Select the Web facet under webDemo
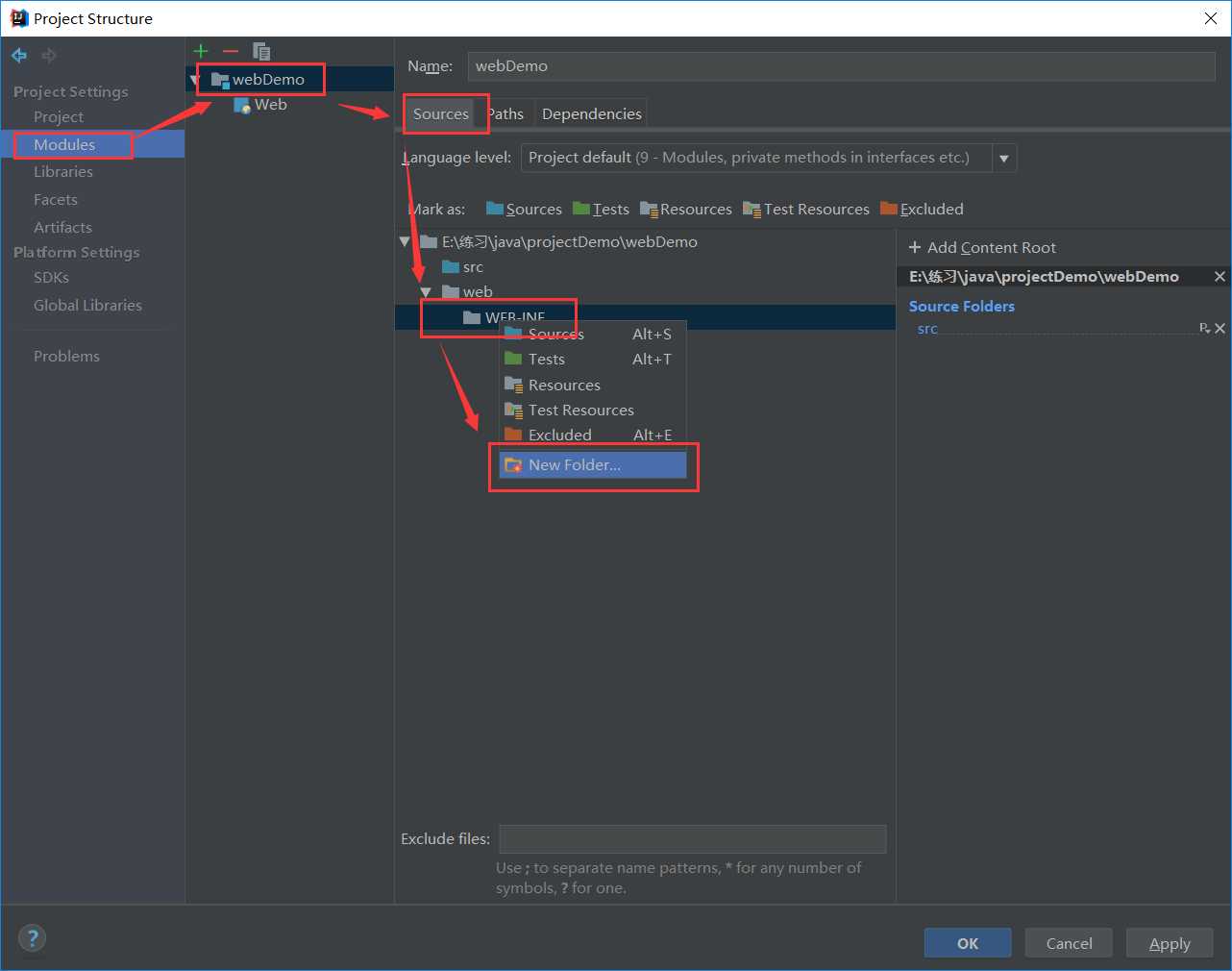Viewport: 1232px width, 971px height. tap(270, 104)
